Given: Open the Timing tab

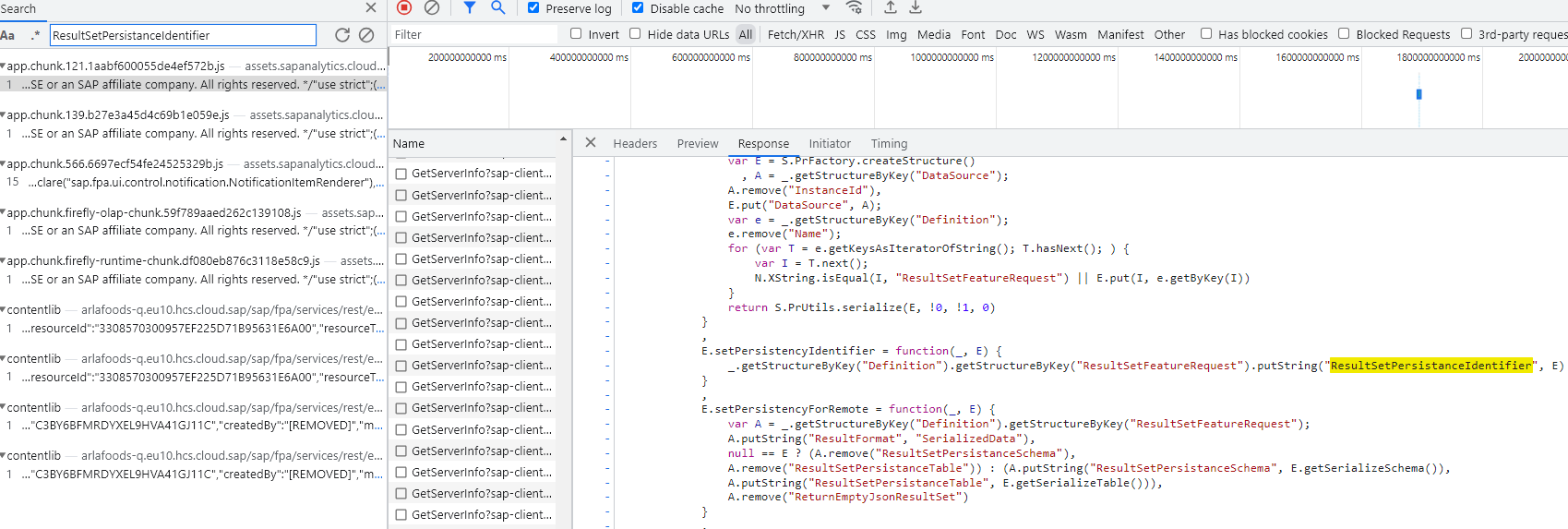Looking at the screenshot, I should point(889,143).
